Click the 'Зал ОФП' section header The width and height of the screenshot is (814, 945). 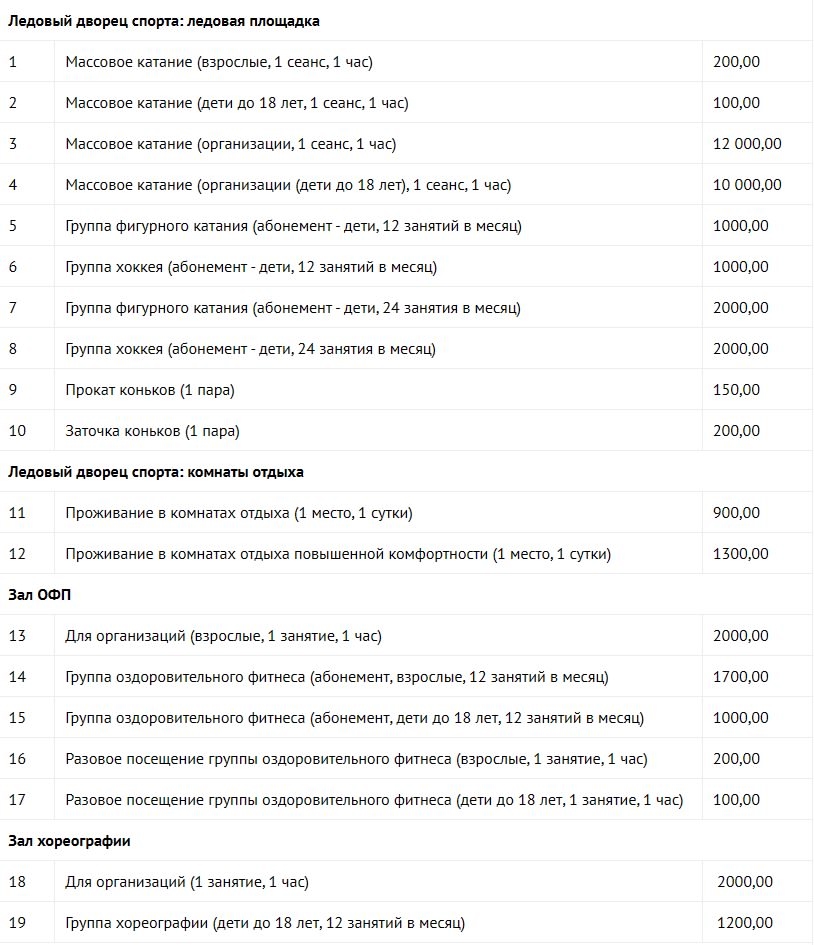coord(39,595)
